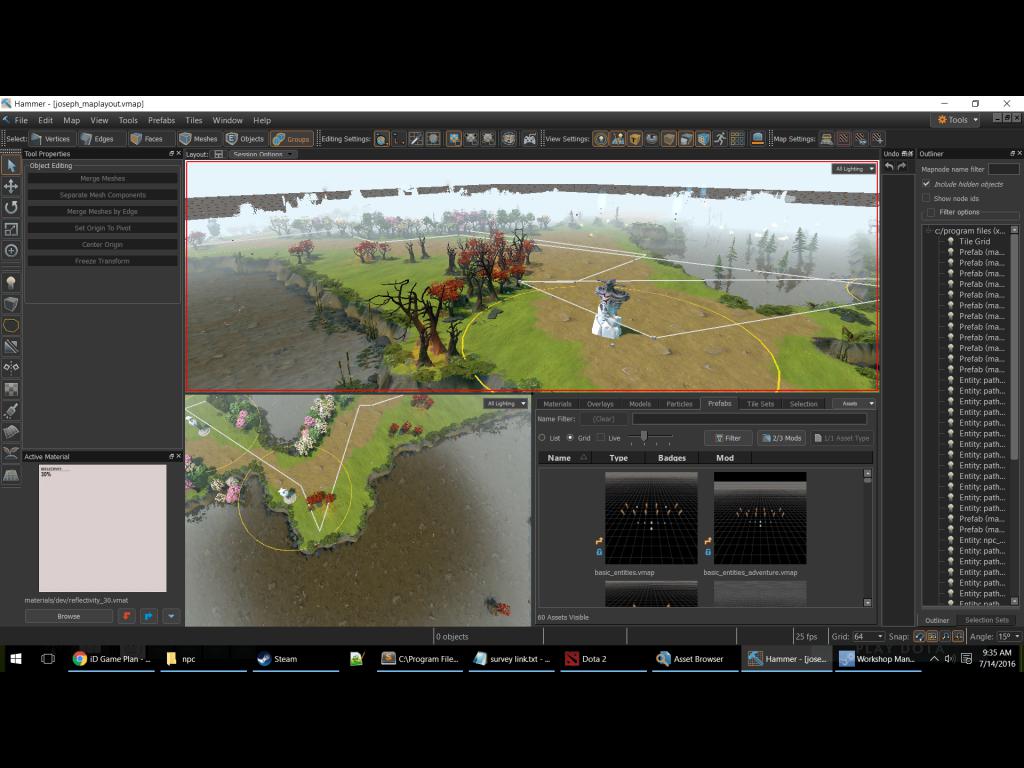Click the Undo arrow icon
Viewport: 1024px width, 768px height.
click(889, 167)
